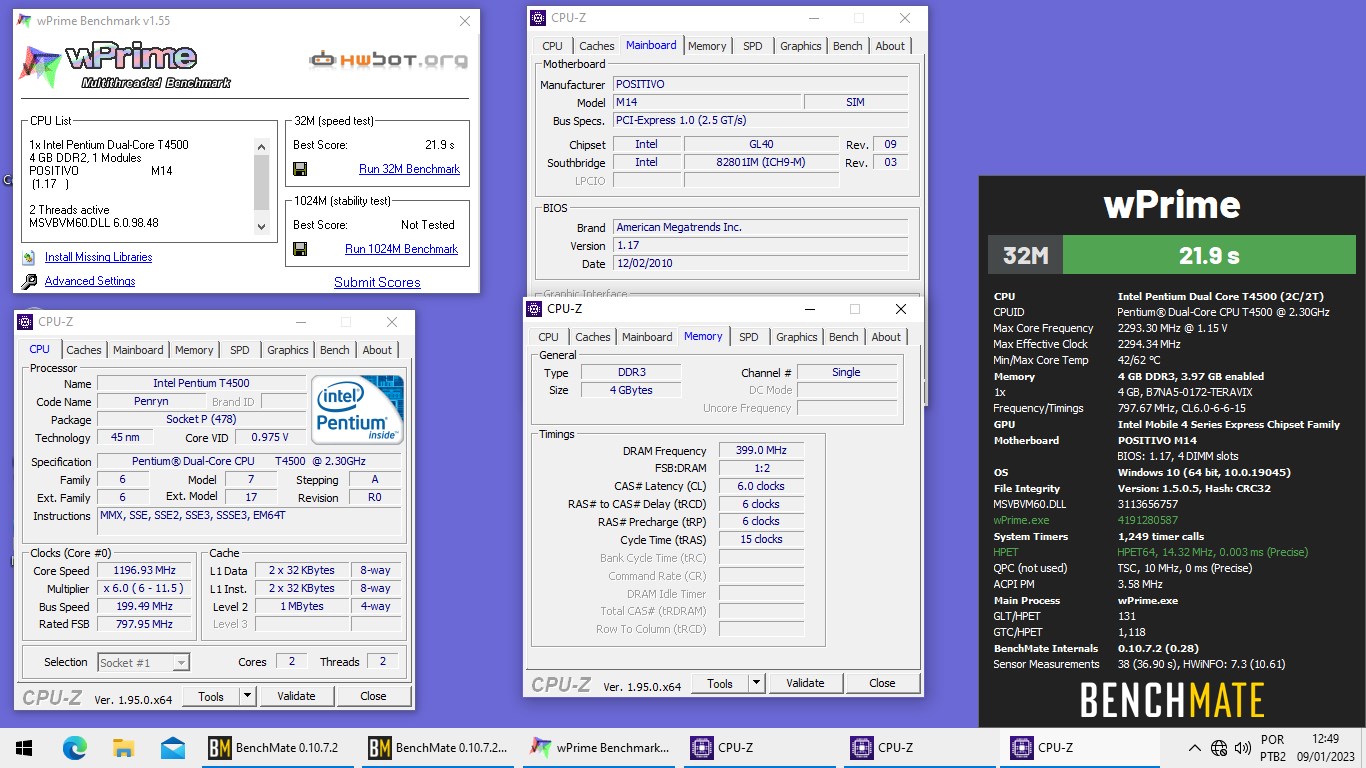Click the BIOS Date value 12/02/2010

pos(760,264)
